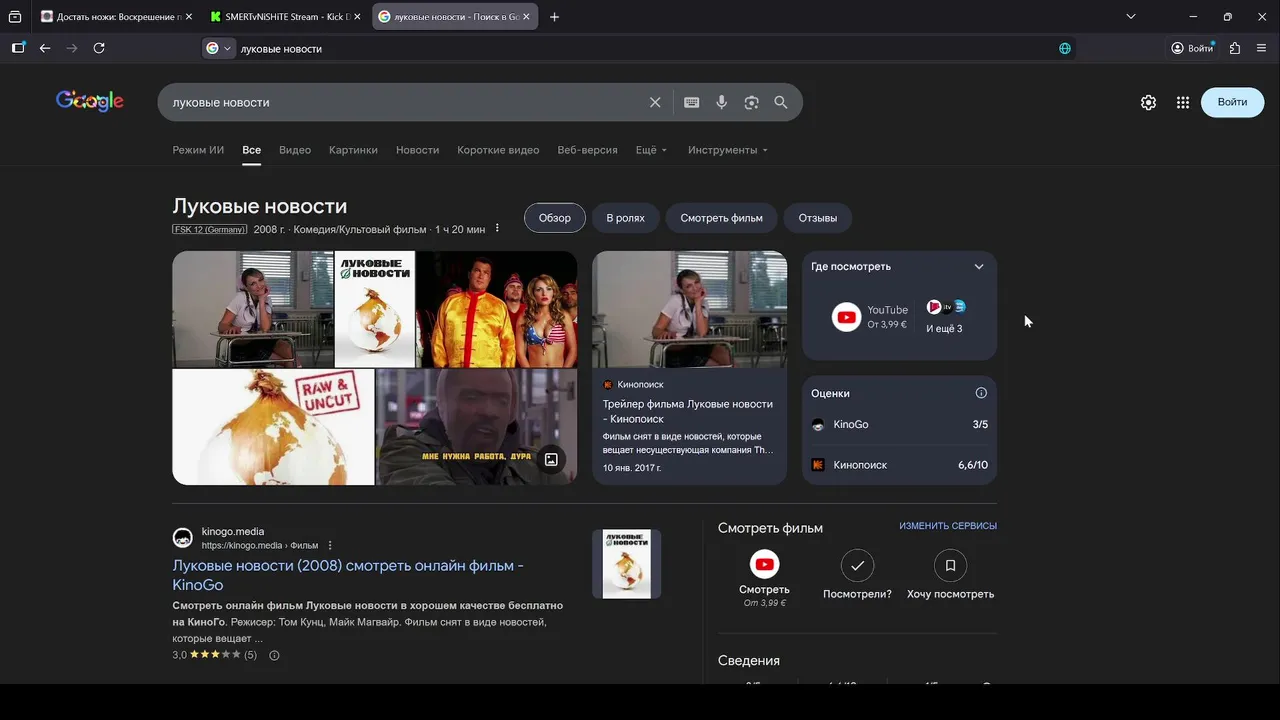The width and height of the screenshot is (1280, 720).
Task: Click the Отзывы chip
Action: click(x=817, y=218)
